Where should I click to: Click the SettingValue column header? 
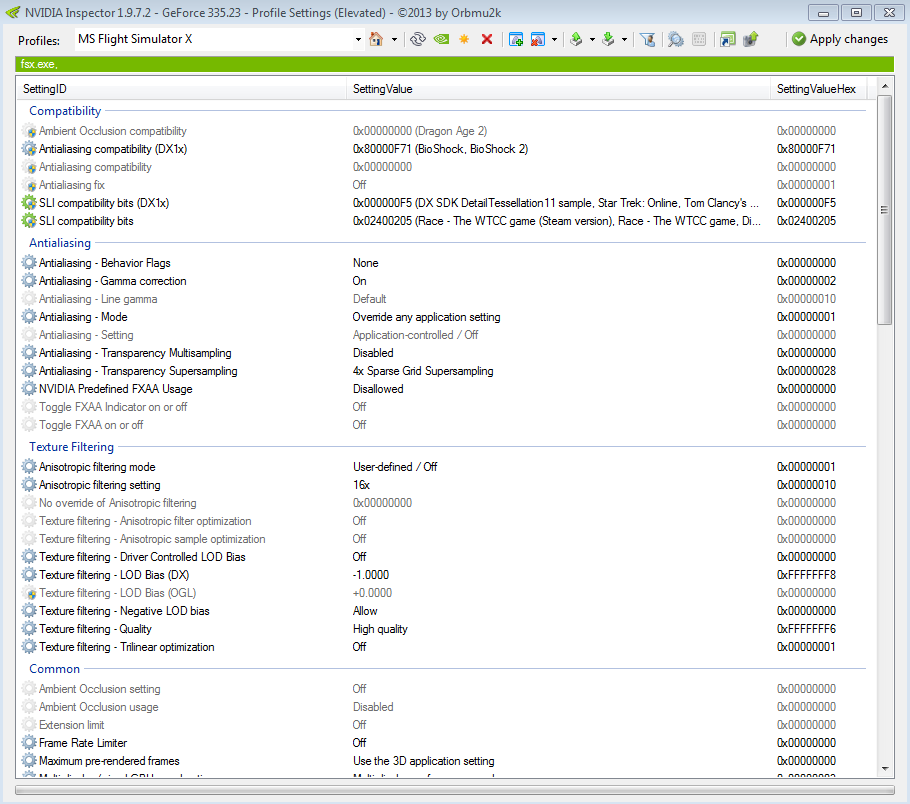tap(558, 89)
